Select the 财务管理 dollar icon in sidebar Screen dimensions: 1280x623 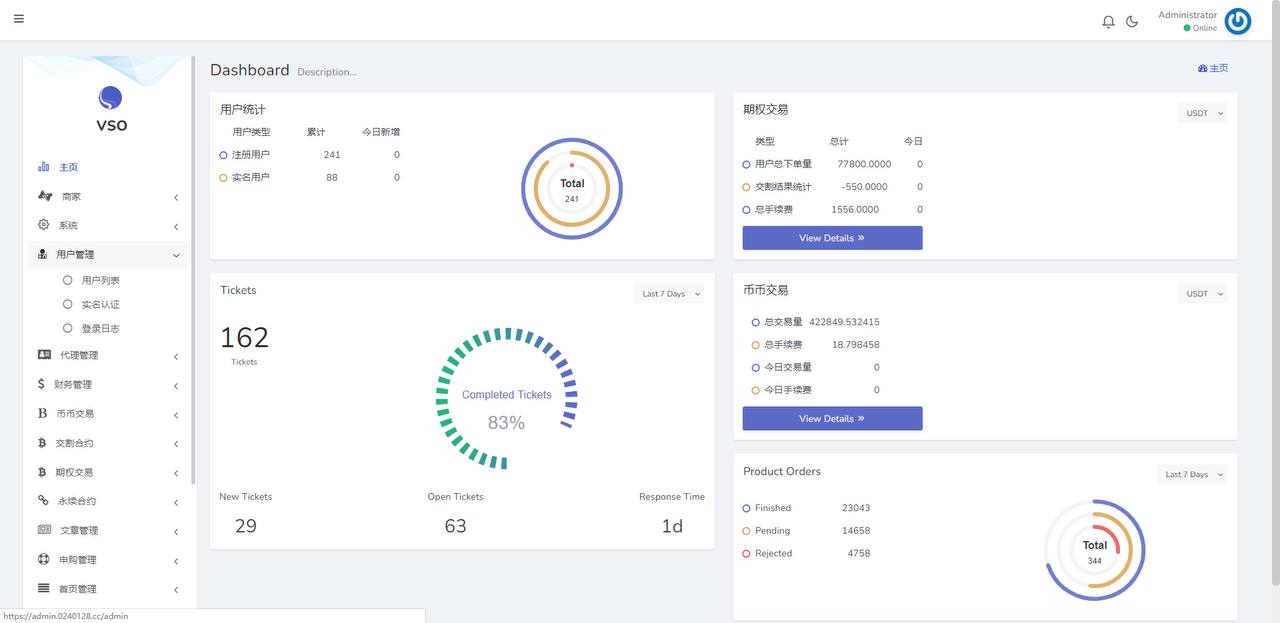pos(40,383)
